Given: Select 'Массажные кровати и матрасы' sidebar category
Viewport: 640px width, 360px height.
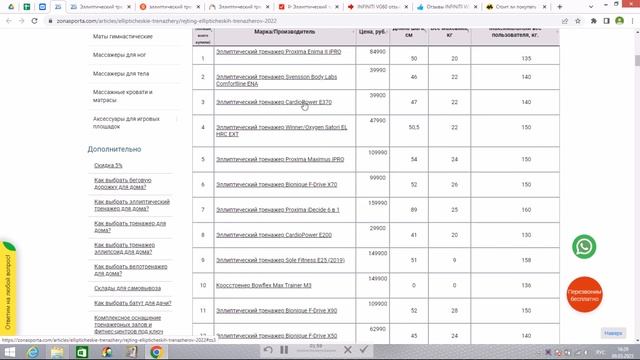Looking at the screenshot, I should tap(122, 96).
